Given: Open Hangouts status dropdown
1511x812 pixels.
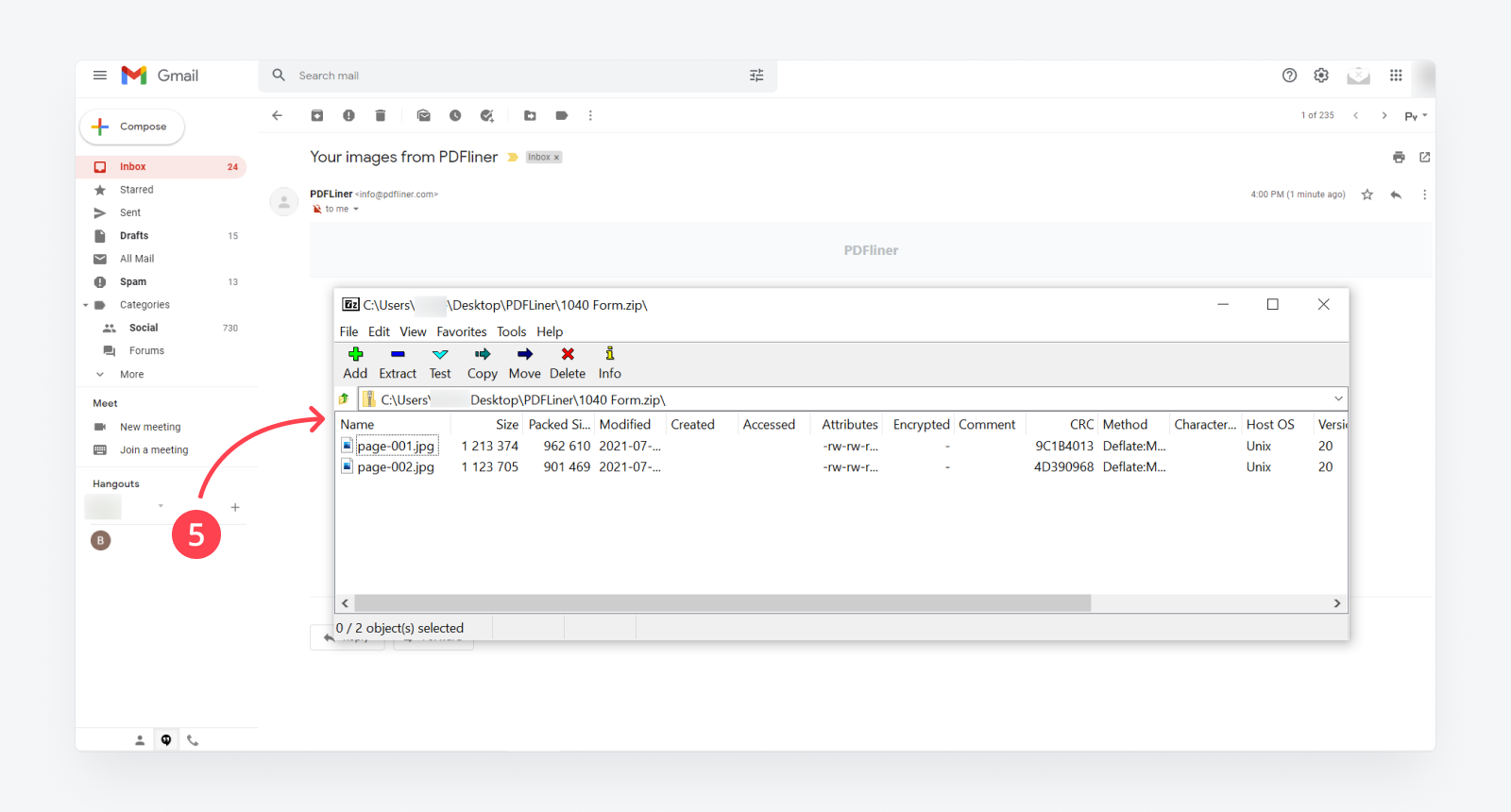Looking at the screenshot, I should pos(161,506).
